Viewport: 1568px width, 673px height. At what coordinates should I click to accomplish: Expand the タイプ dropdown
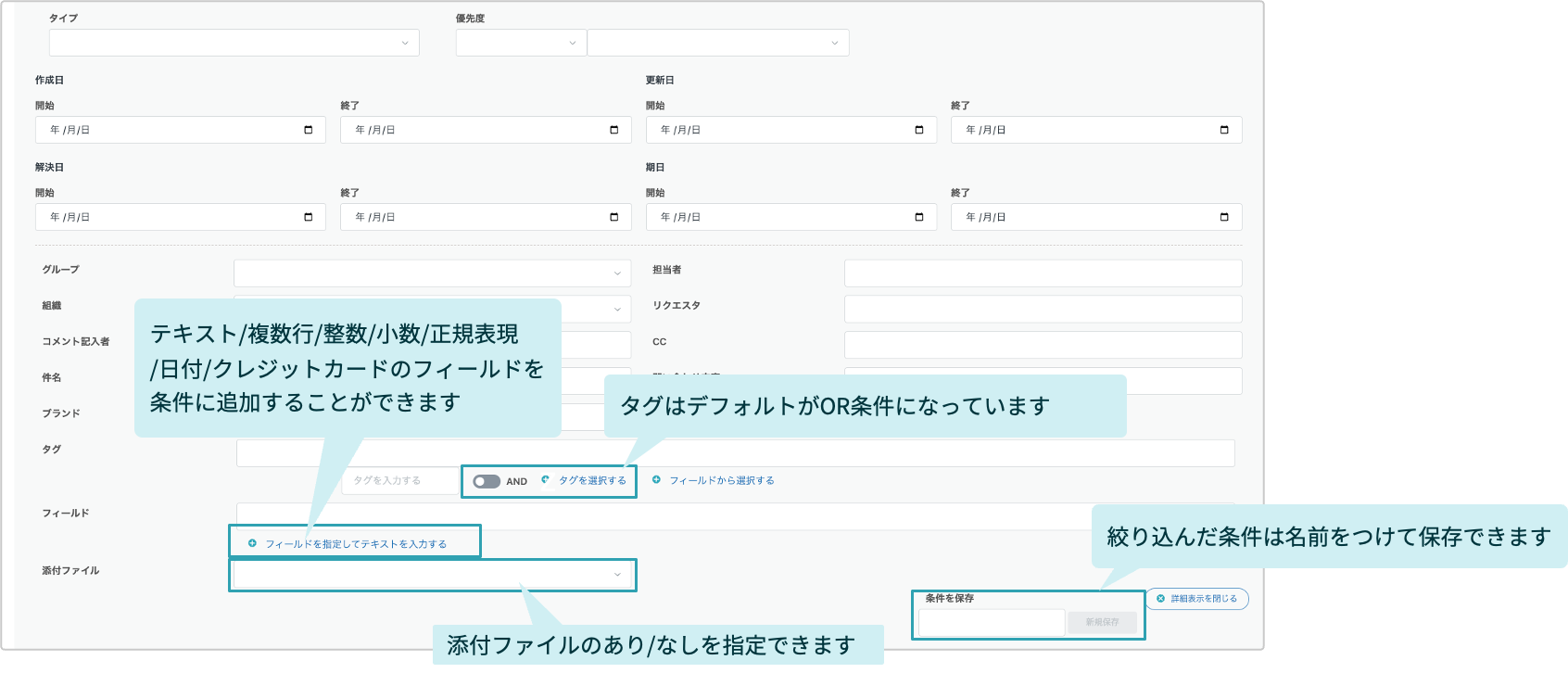234,43
